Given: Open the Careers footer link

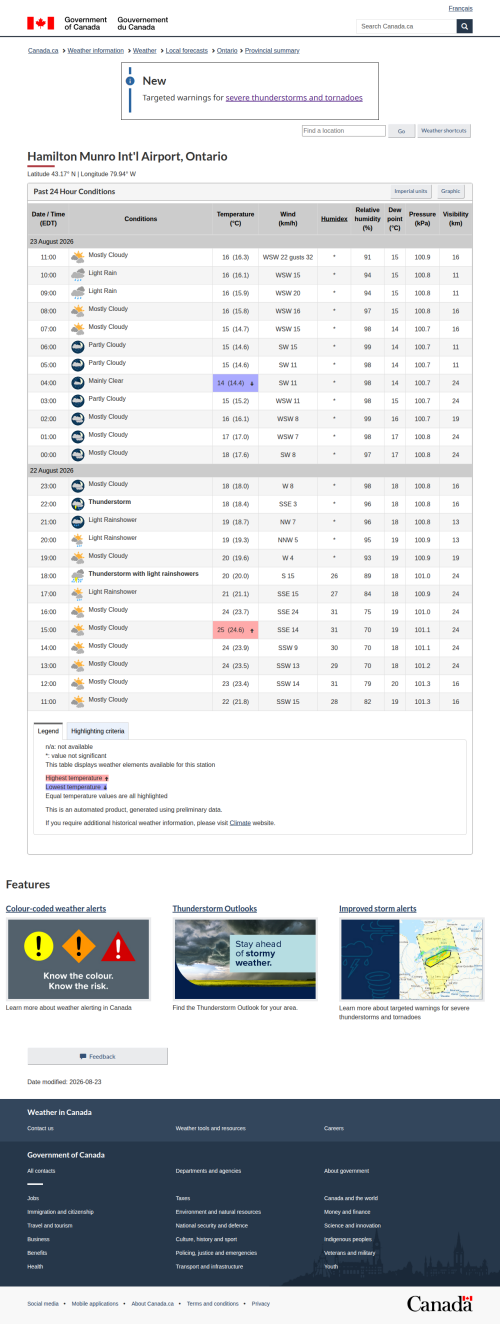Looking at the screenshot, I should coord(334,1128).
